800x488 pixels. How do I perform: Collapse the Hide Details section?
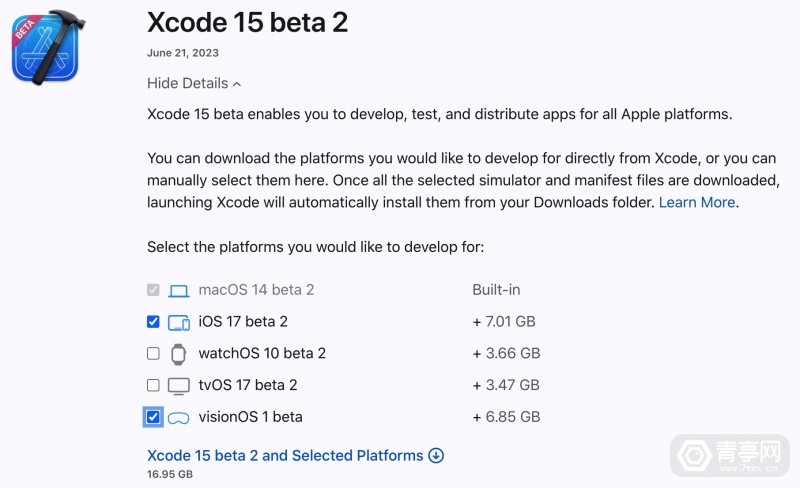coord(194,83)
